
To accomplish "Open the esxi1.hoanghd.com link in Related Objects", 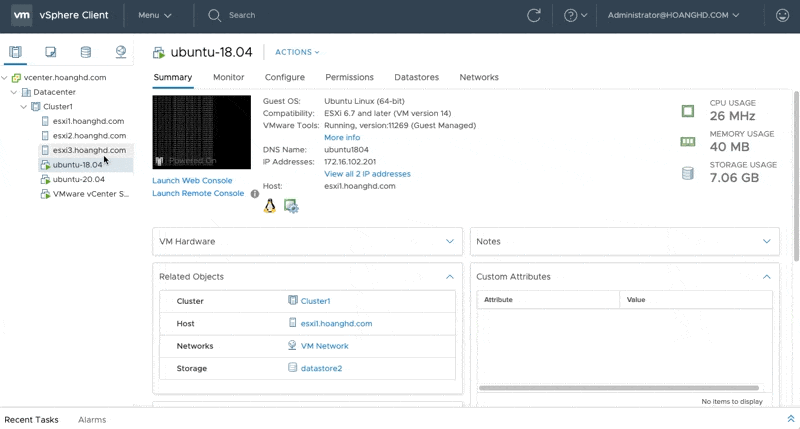I will pyautogui.click(x=336, y=323).
